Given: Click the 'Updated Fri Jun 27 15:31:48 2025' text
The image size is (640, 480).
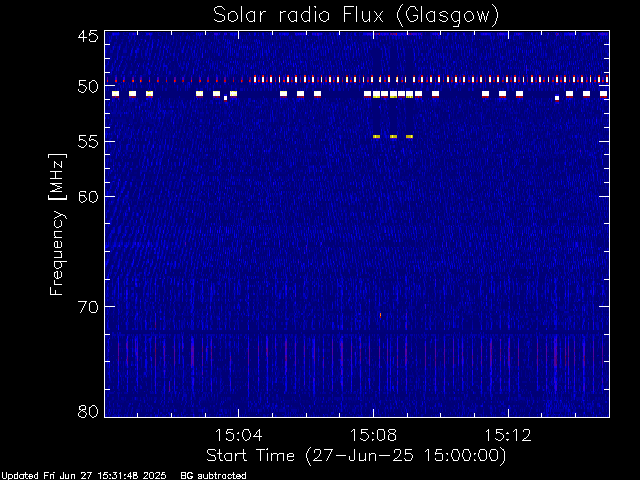Looking at the screenshot, I should 84,476.
